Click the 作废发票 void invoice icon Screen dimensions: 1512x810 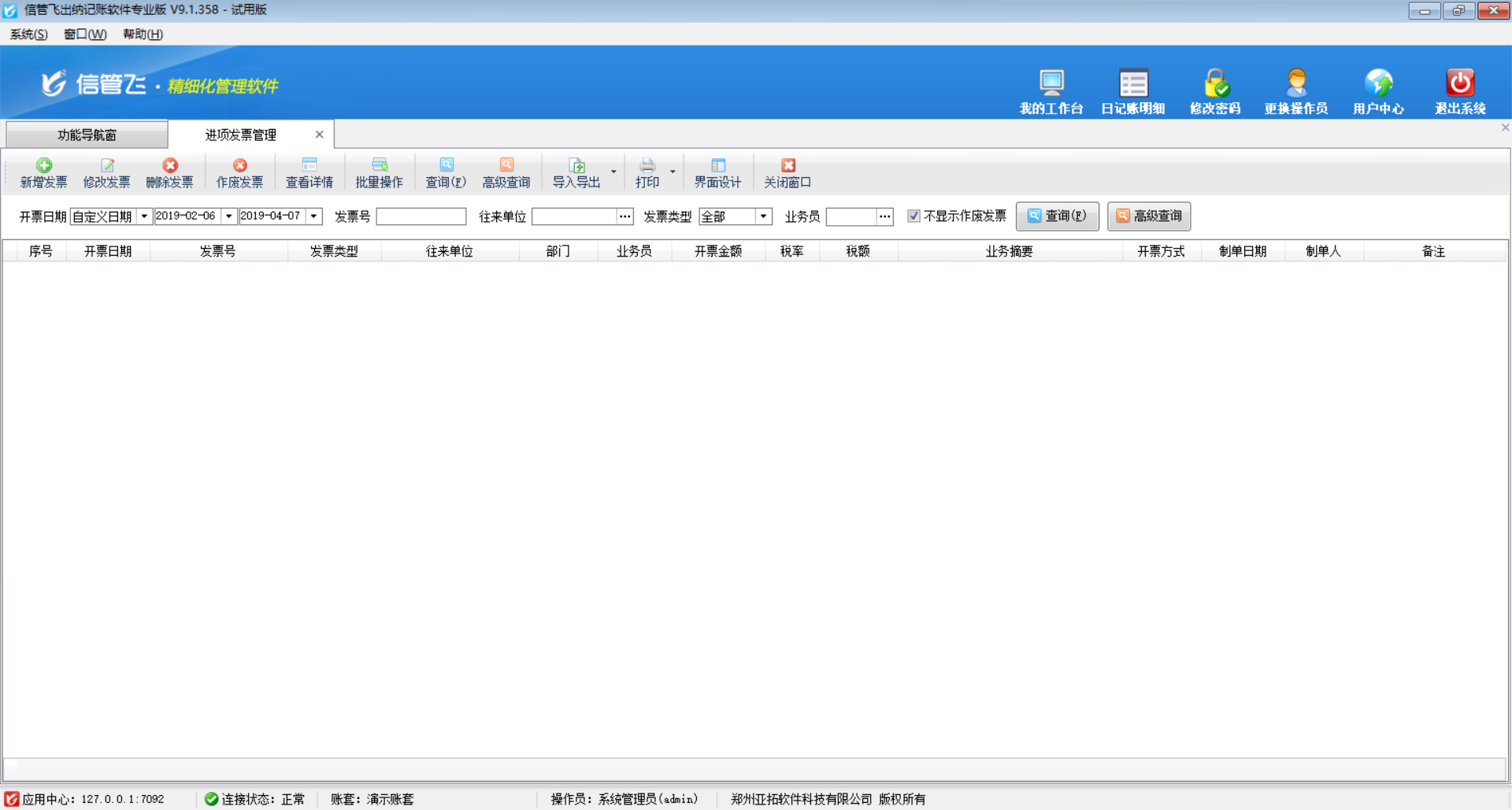(x=239, y=166)
